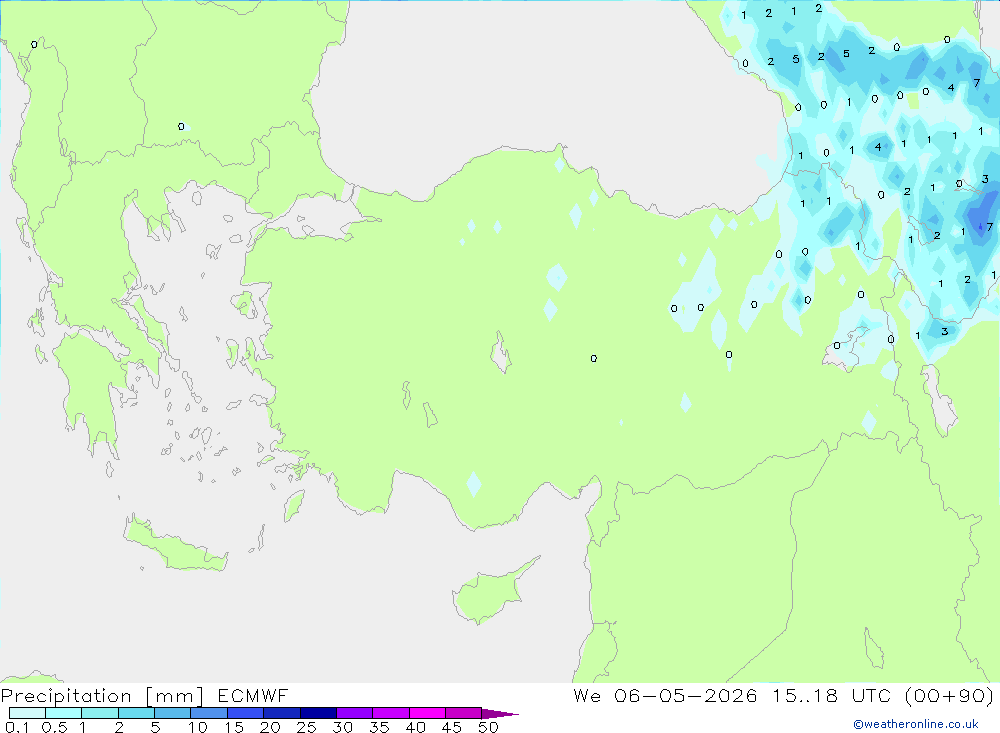Screen dimensions: 1000x733
Task: Click the 15–20 mm legend swatch
Action: coord(246,713)
